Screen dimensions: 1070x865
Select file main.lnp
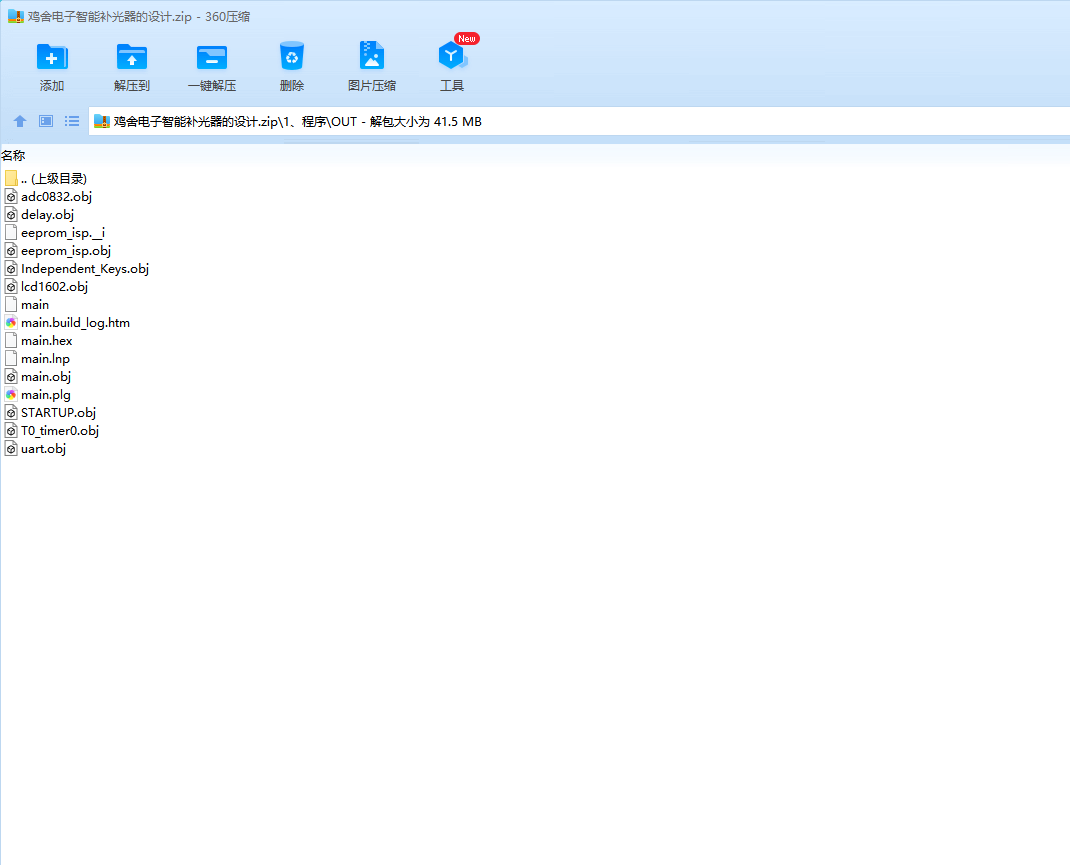coord(45,359)
